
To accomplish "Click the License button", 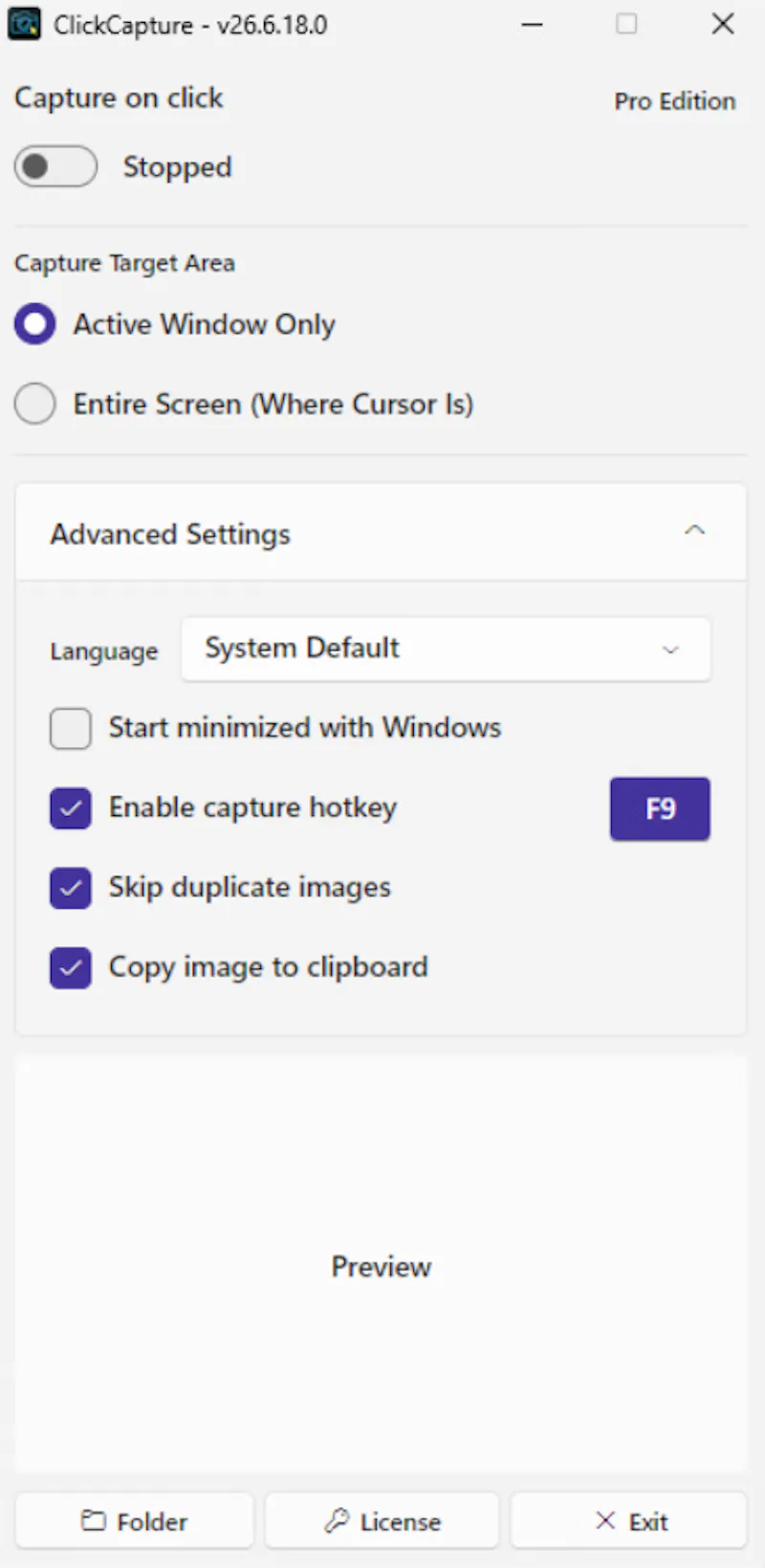I will (x=382, y=1521).
